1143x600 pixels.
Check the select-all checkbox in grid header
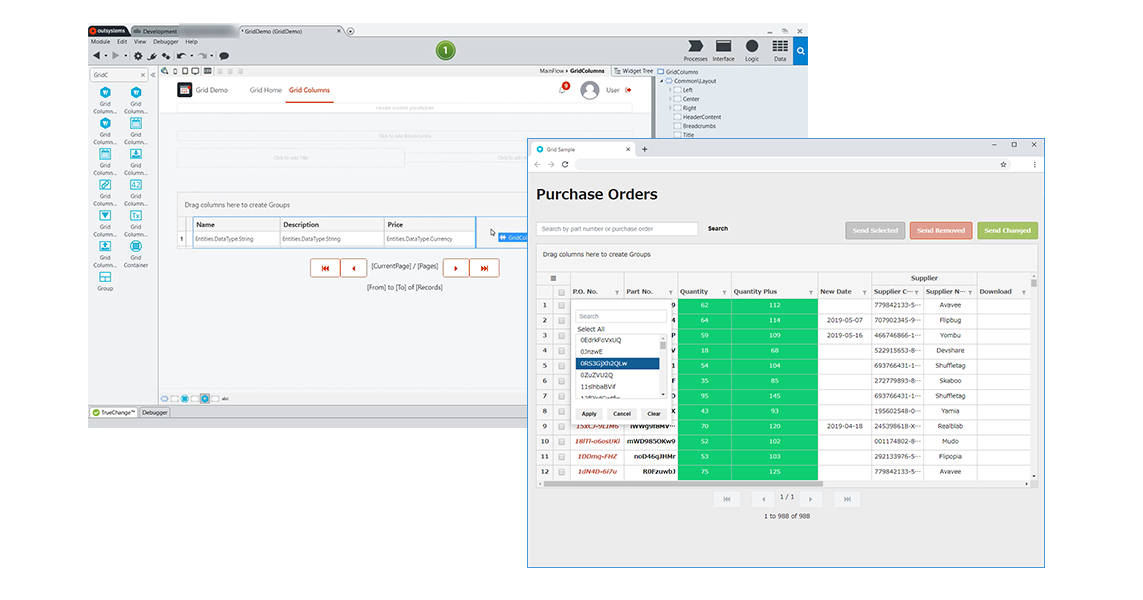point(561,292)
